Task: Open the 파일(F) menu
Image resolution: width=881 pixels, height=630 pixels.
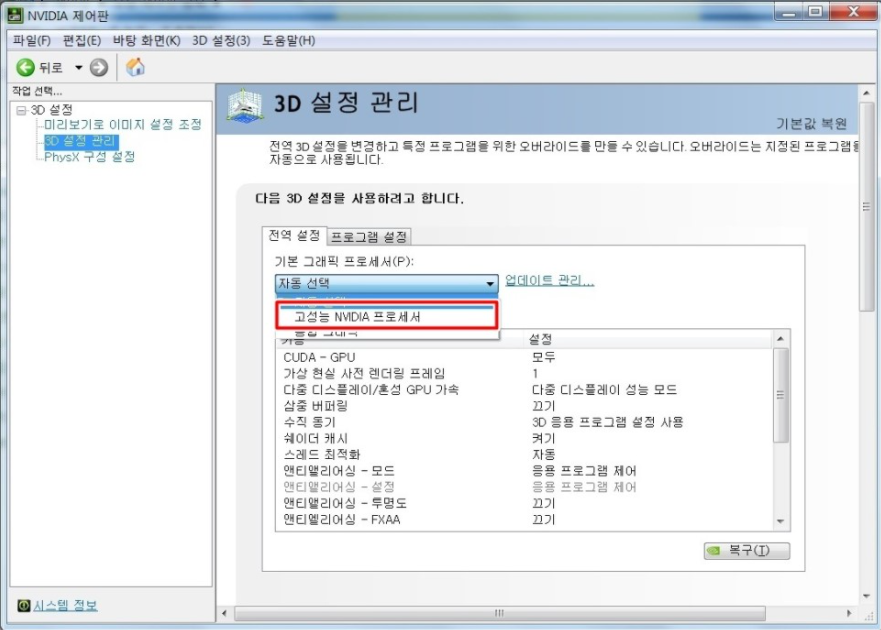Action: tap(31, 40)
